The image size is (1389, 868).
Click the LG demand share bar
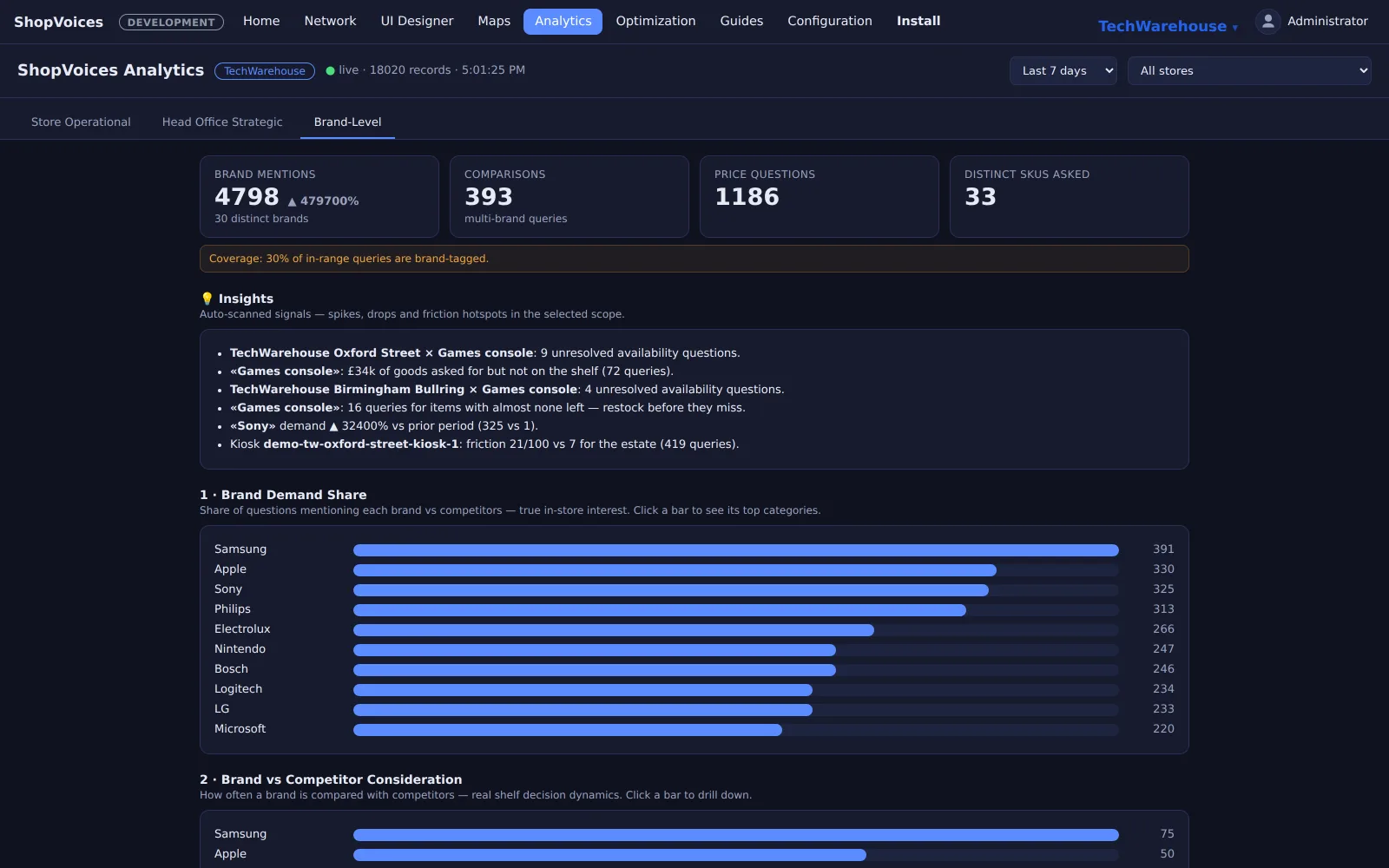tap(583, 710)
